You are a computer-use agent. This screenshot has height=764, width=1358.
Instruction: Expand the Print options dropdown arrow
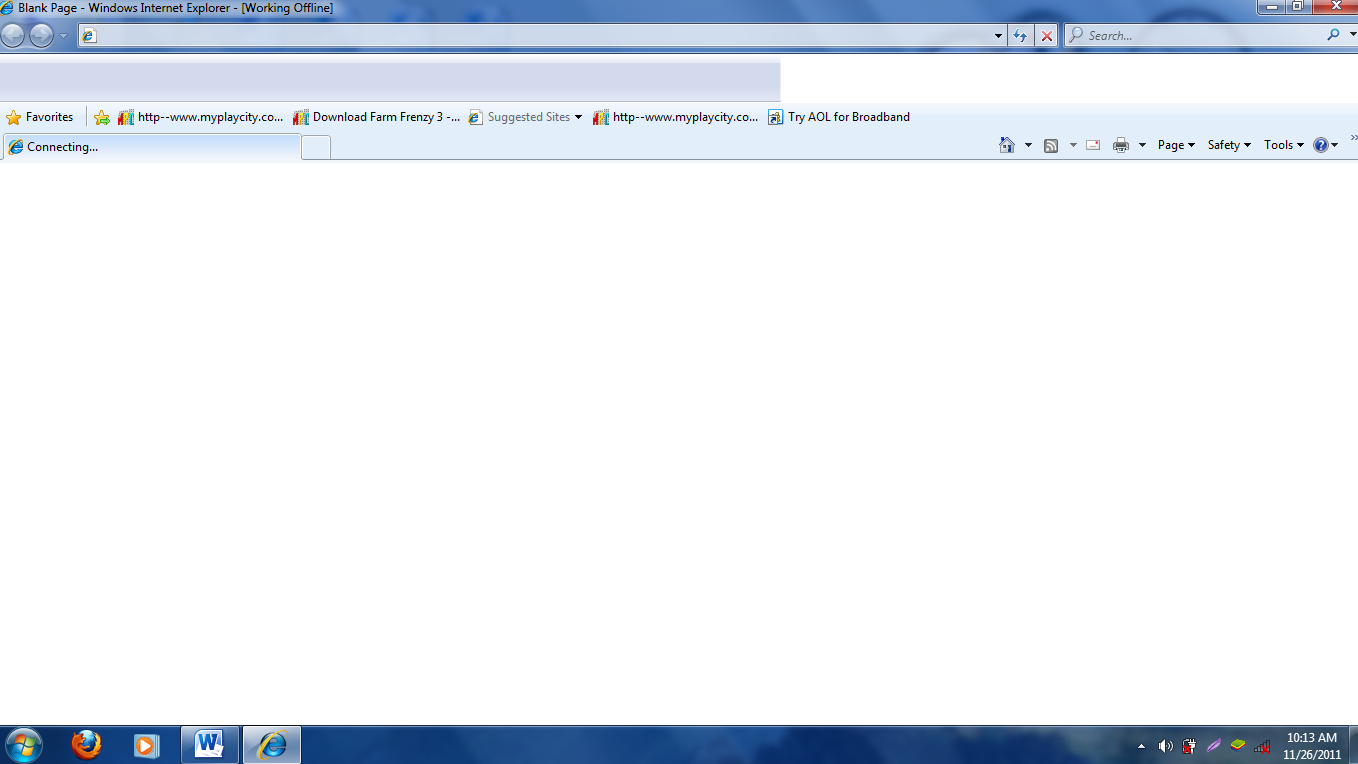point(1142,146)
